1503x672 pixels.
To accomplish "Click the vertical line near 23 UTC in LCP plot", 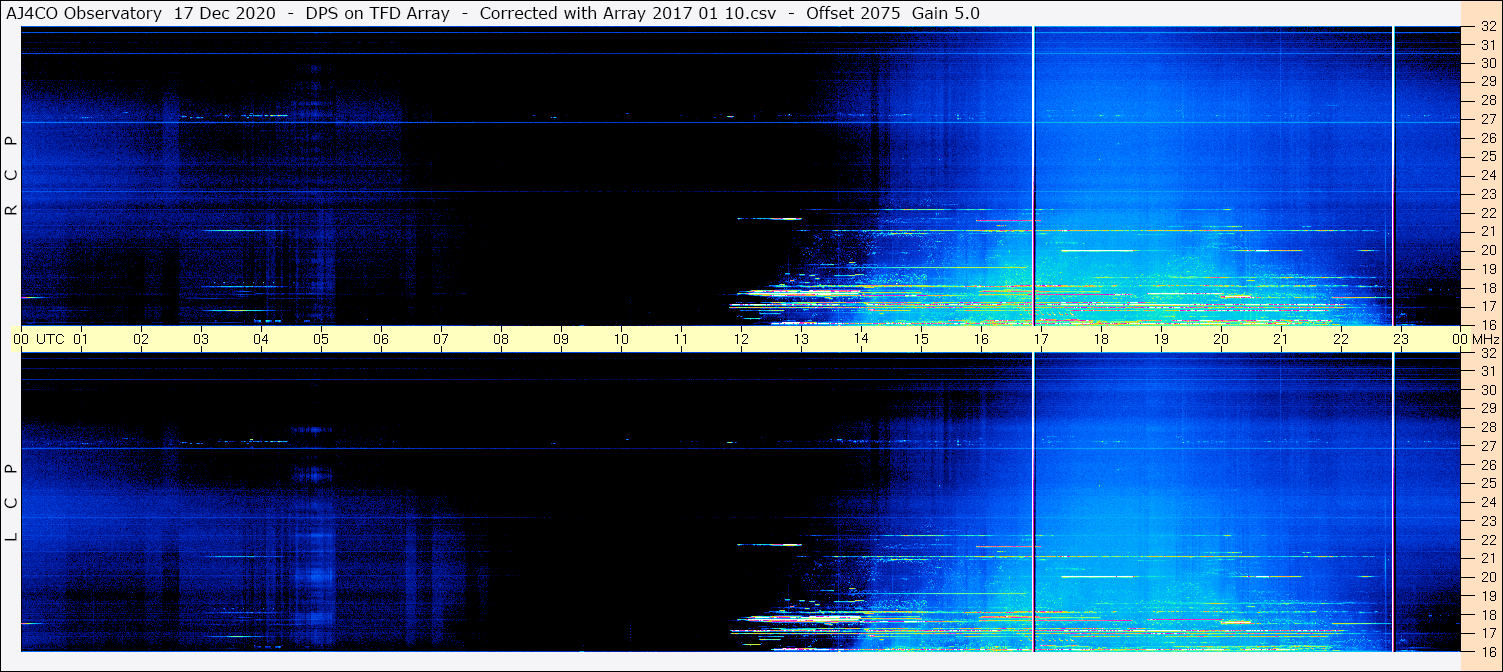I will pyautogui.click(x=1393, y=502).
